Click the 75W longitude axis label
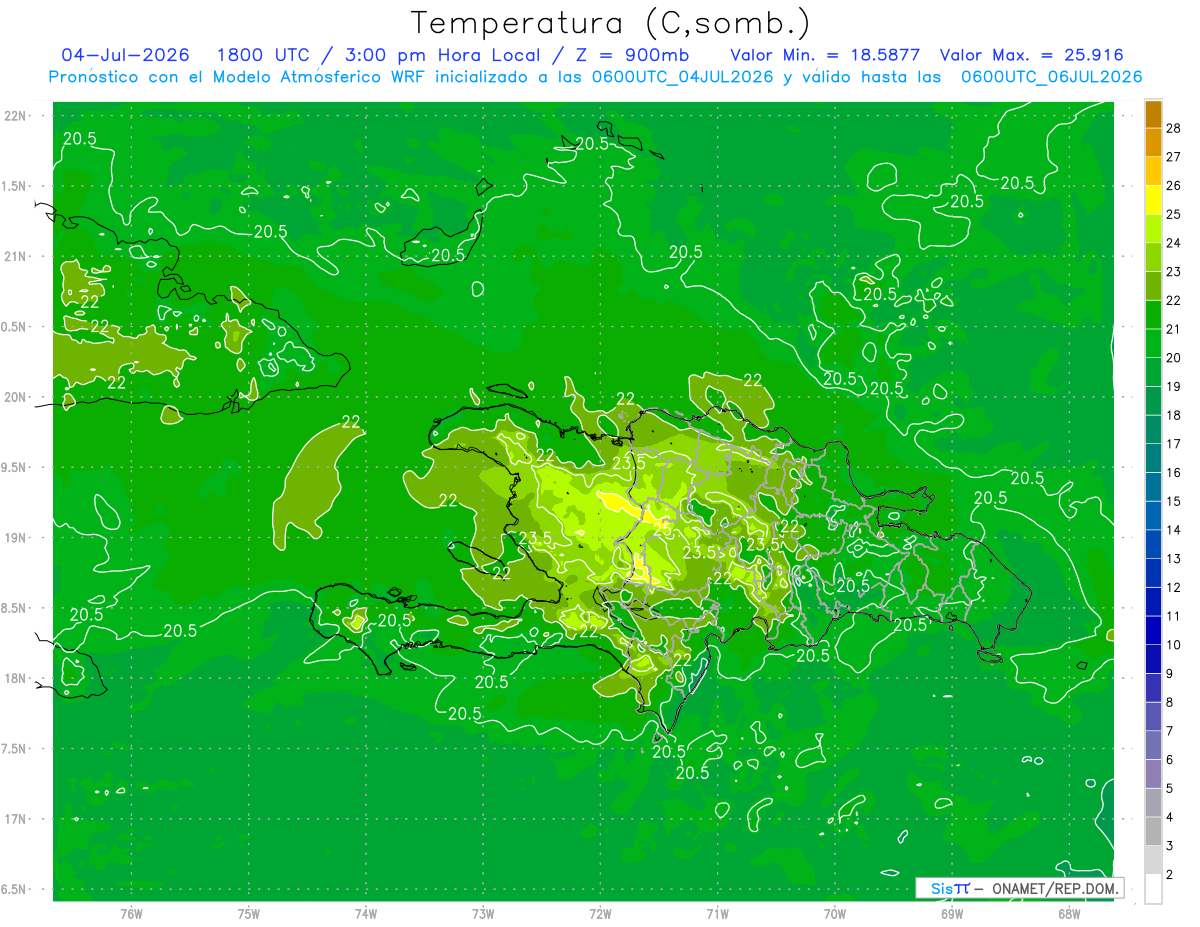Image resolution: width=1200 pixels, height=927 pixels. (249, 913)
